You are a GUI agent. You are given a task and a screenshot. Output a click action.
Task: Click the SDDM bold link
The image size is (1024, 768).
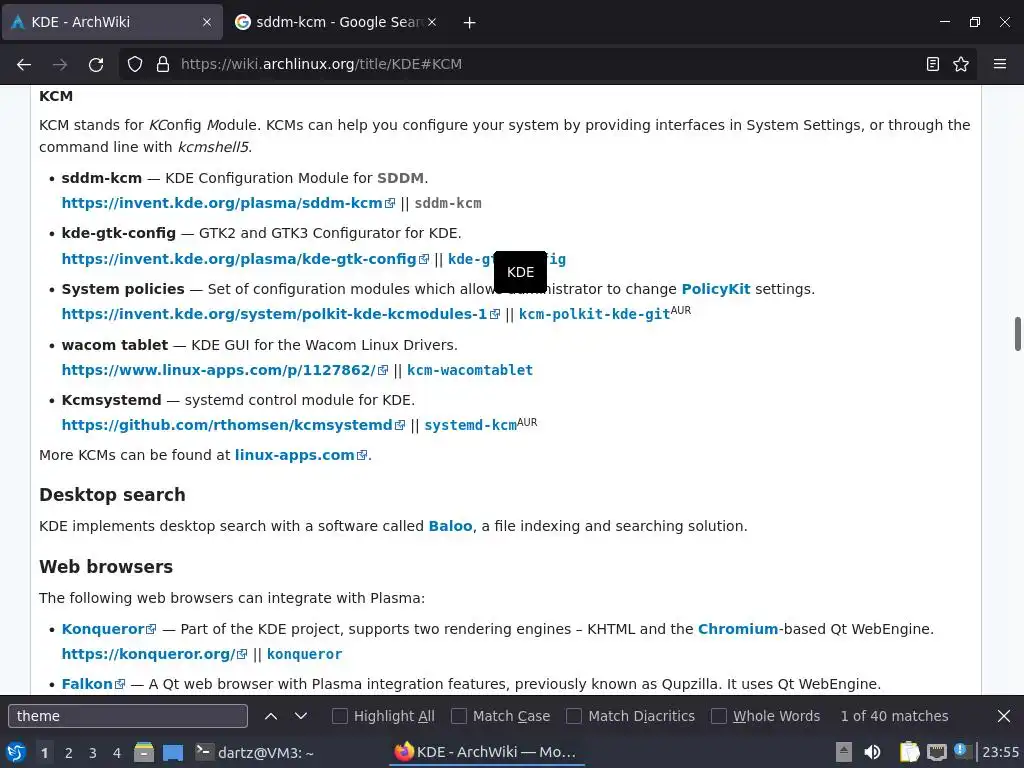pos(400,178)
